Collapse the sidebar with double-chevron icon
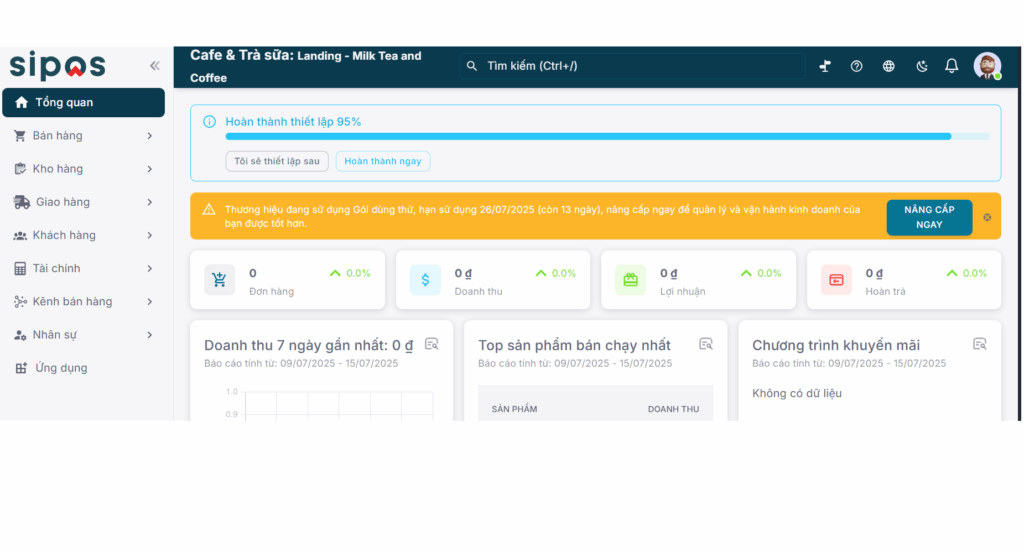Screen dimensions: 1024x552 click(154, 66)
